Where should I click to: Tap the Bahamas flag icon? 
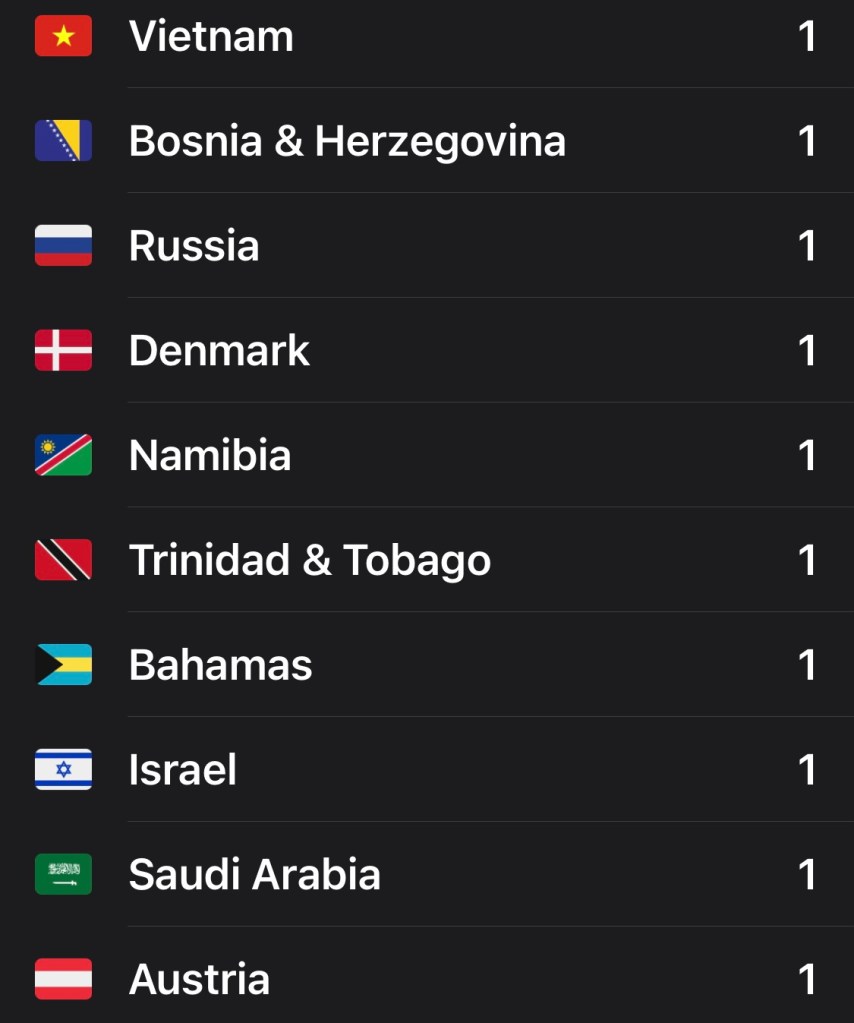pos(63,665)
